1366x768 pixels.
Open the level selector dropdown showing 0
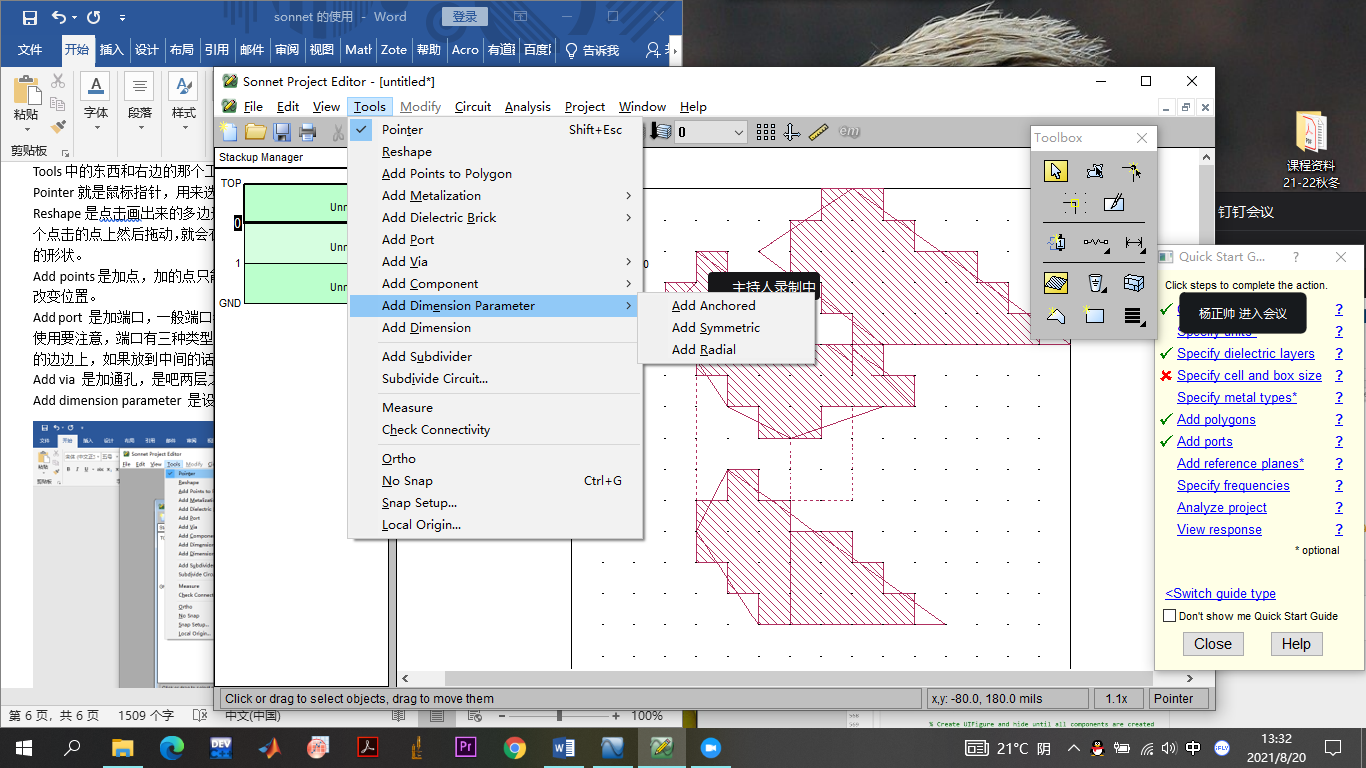coord(711,132)
